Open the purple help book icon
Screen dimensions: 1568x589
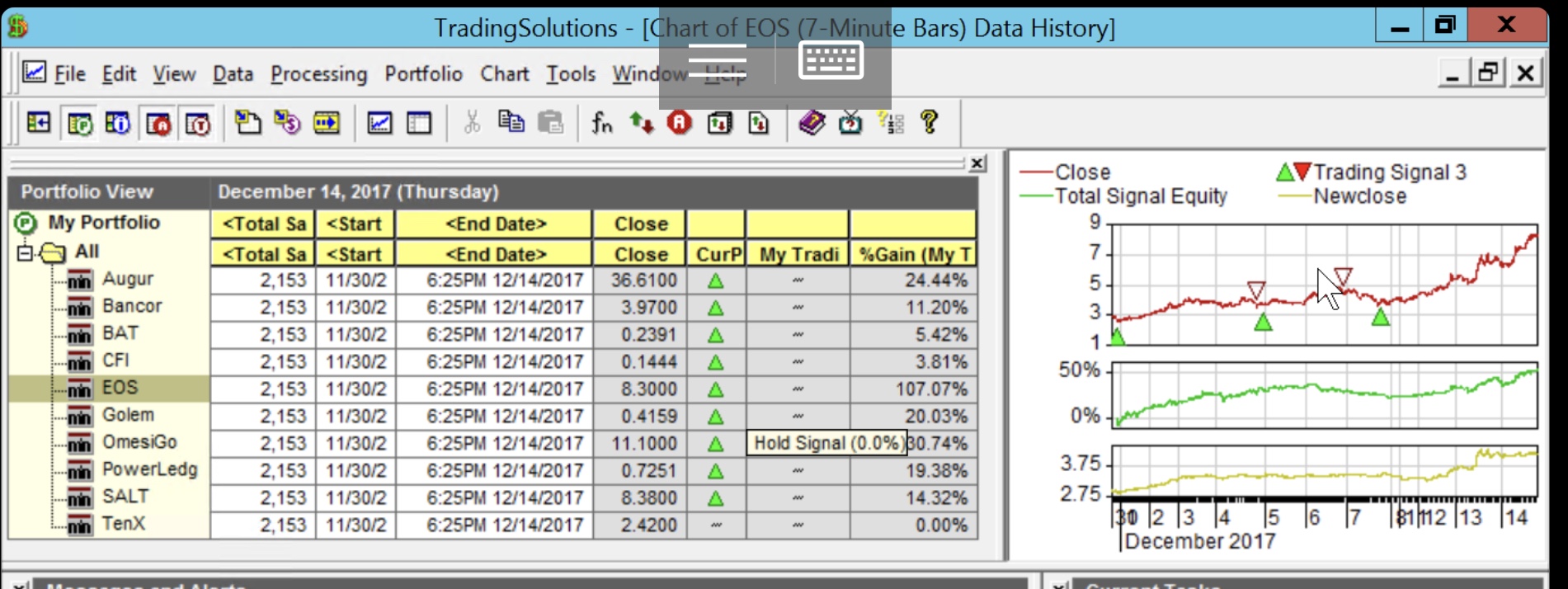point(812,123)
